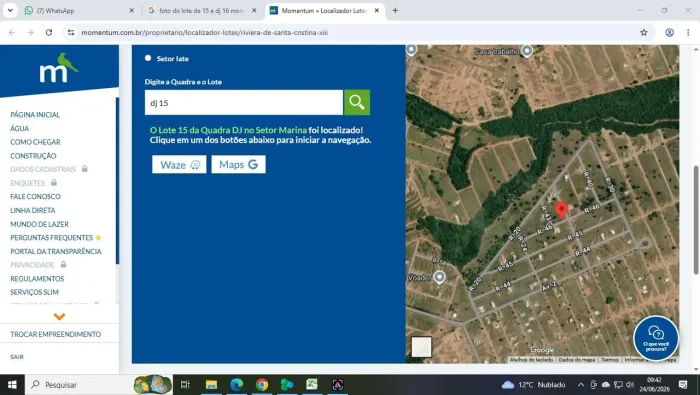Switch to the Google 'foto do lote' tab
Image resolution: width=700 pixels, height=395 pixels.
tap(202, 10)
